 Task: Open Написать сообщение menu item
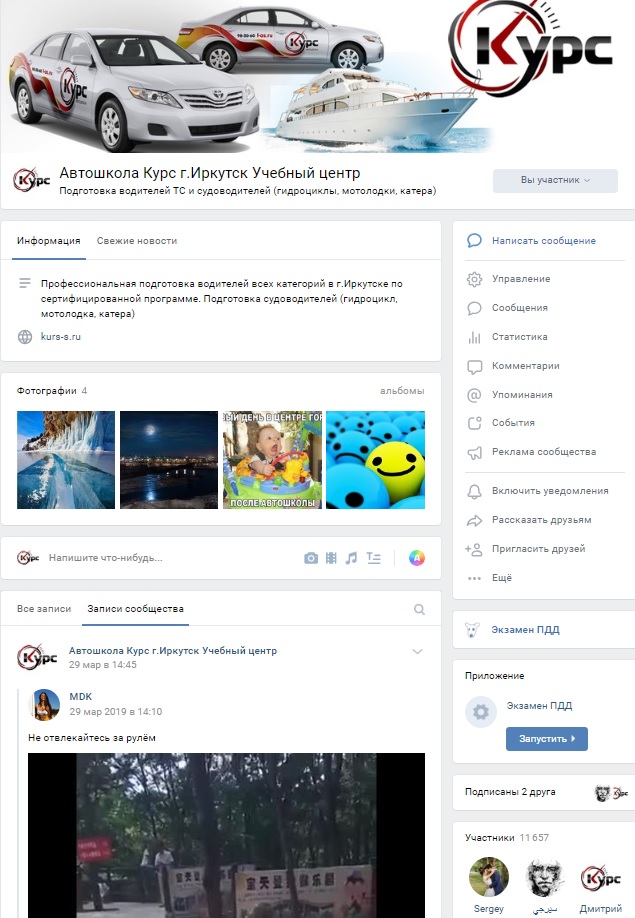coord(544,241)
